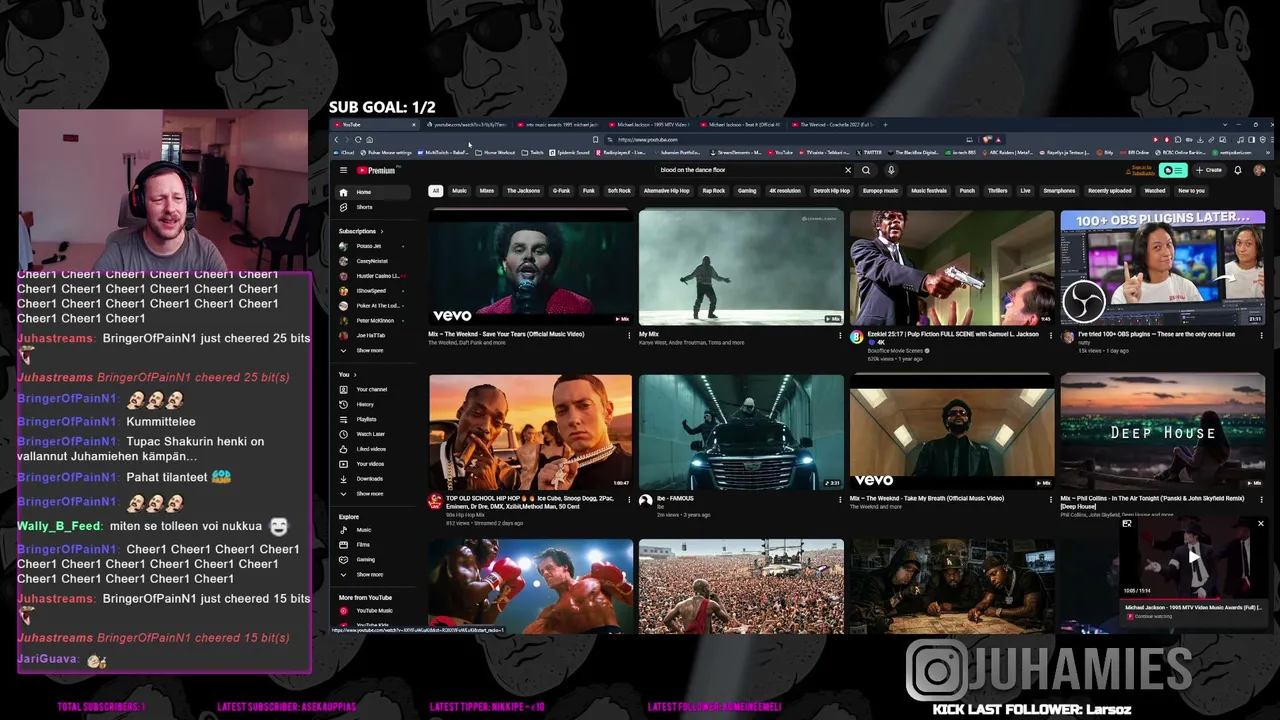Viewport: 1280px width, 720px height.
Task: Open Watch Later in the sidebar
Action: coord(371,434)
